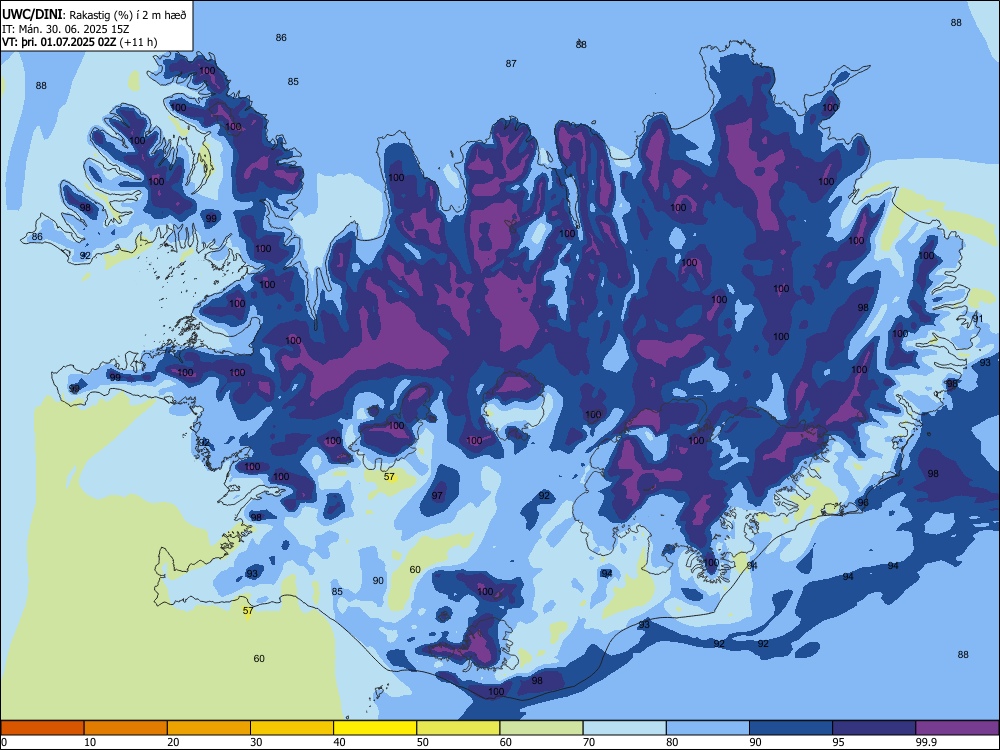Click the purple above-99.9 legend swatch
Screen dimensions: 1000x750
pos(957,728)
